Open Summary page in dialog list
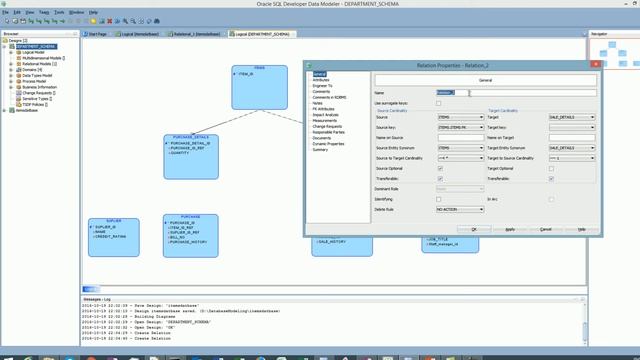 coord(320,150)
